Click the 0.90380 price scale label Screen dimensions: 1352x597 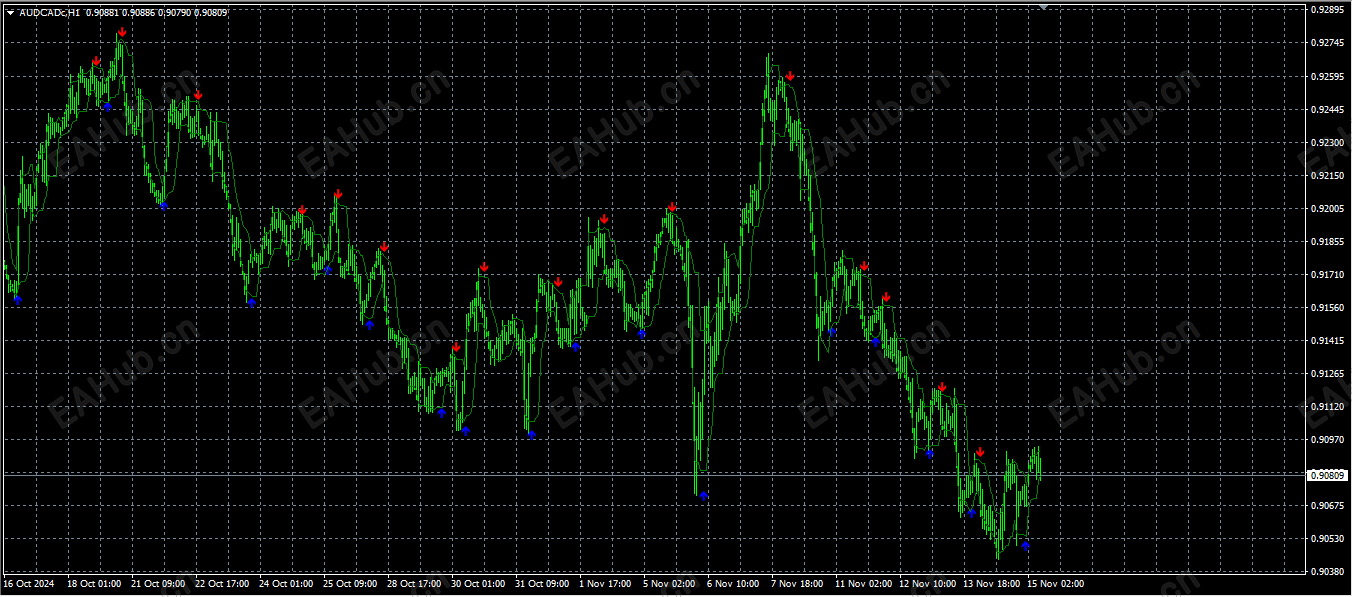click(x=1326, y=571)
